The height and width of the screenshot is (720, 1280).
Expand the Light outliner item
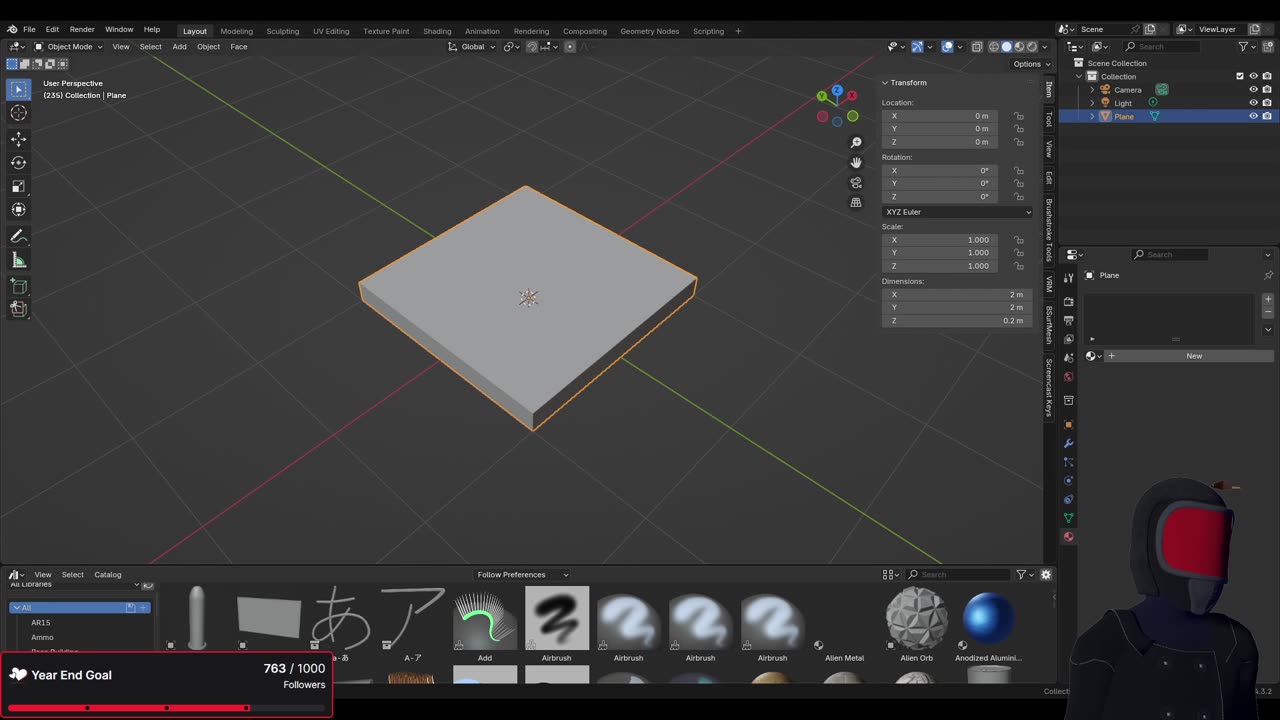[x=1092, y=103]
